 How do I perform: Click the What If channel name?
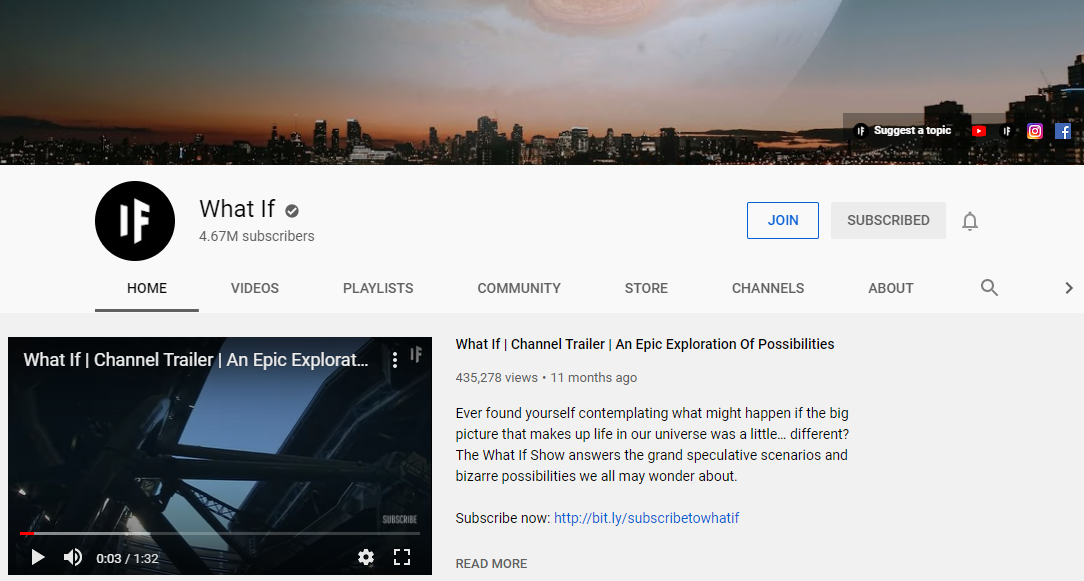[x=237, y=209]
